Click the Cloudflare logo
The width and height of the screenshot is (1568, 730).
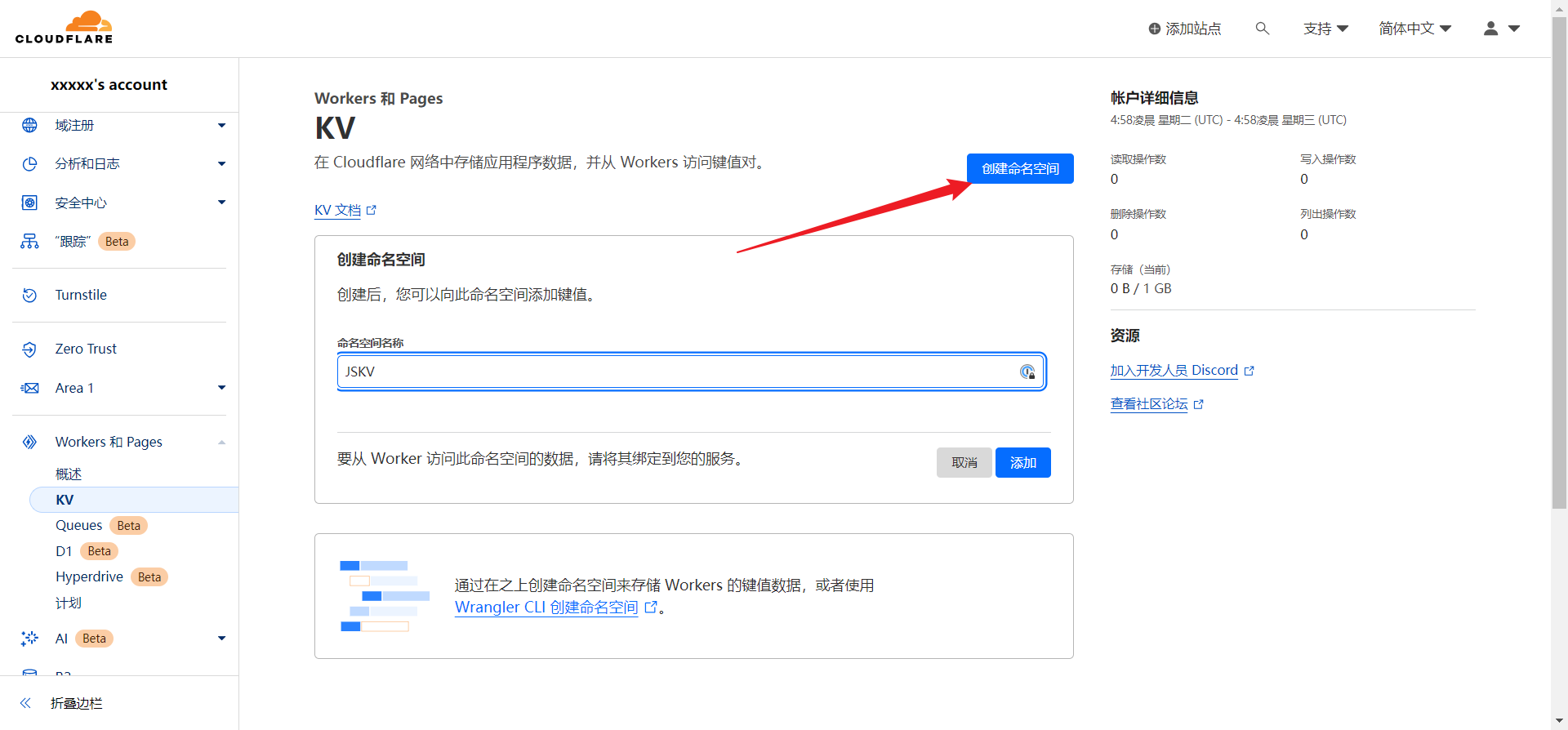(64, 28)
